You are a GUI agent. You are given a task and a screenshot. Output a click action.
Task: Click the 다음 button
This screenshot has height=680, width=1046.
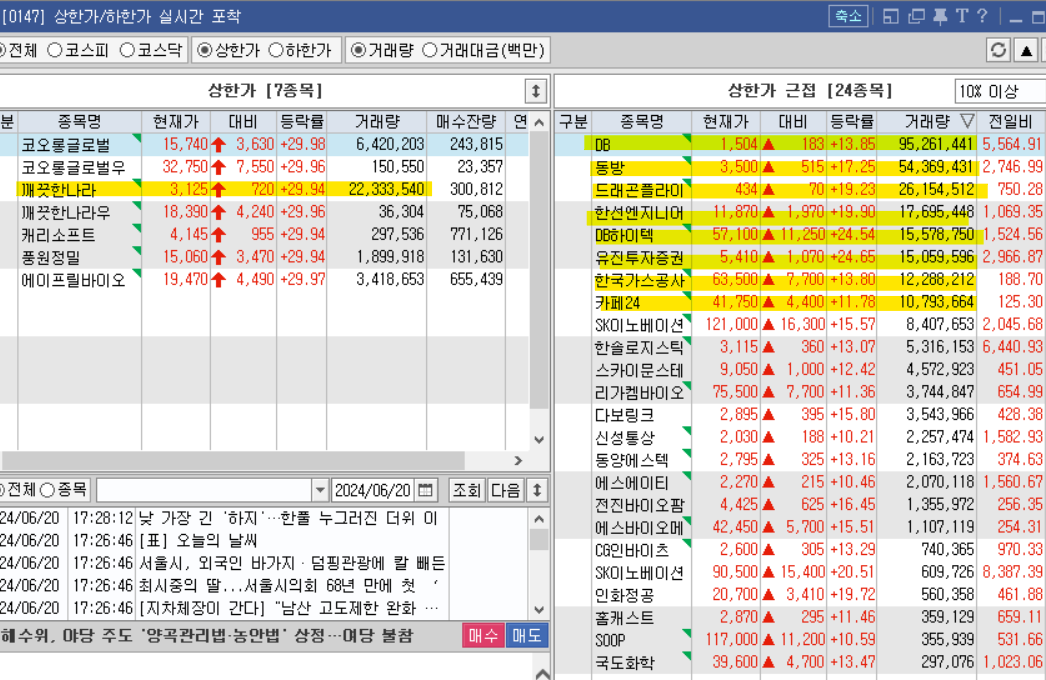(505, 490)
